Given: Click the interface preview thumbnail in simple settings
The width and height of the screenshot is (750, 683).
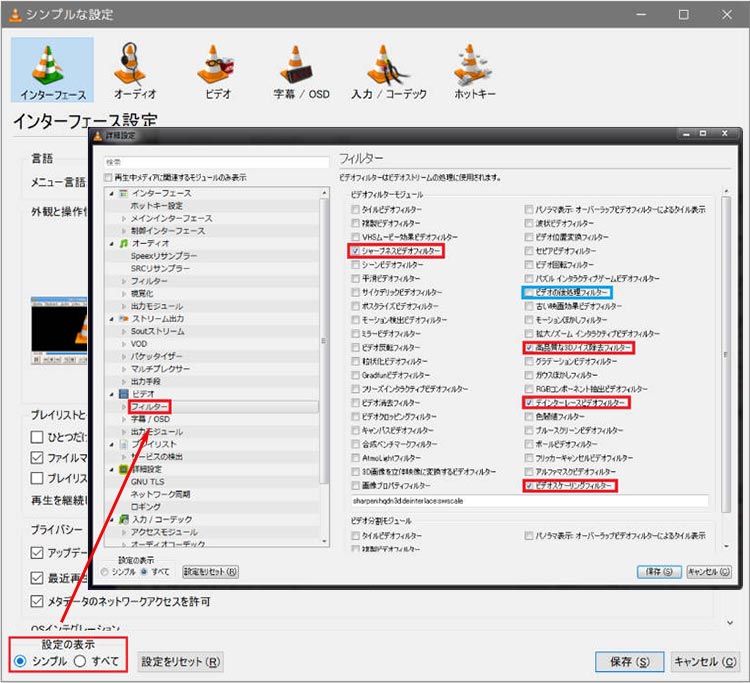Looking at the screenshot, I should point(59,330).
